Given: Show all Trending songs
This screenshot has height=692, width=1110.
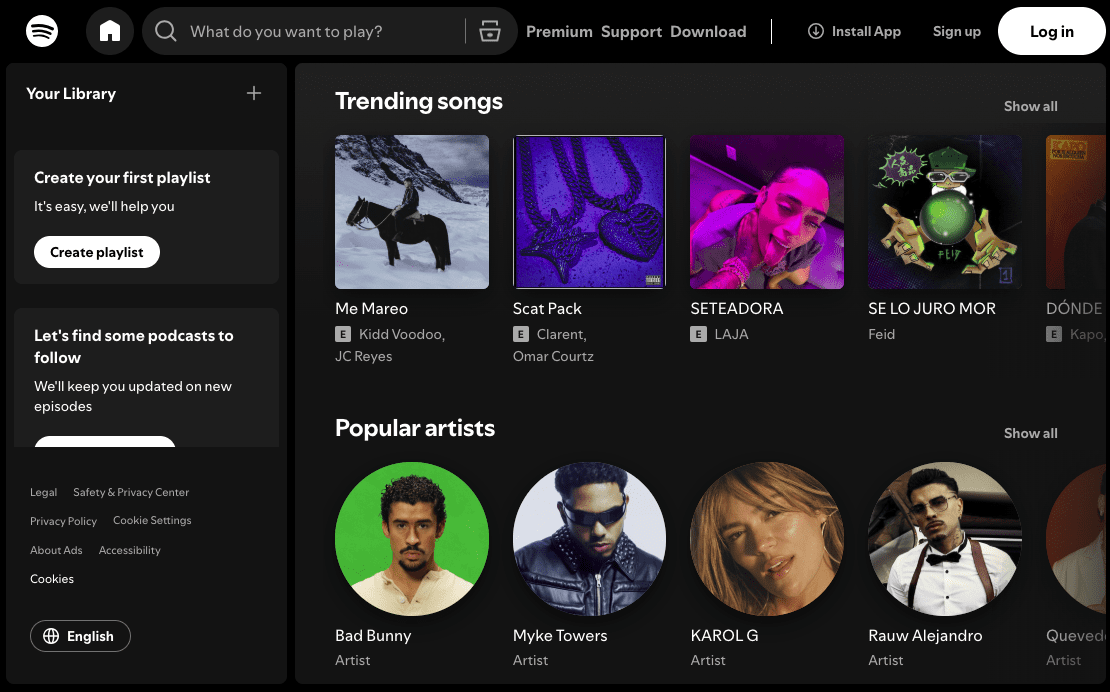Looking at the screenshot, I should pyautogui.click(x=1031, y=106).
